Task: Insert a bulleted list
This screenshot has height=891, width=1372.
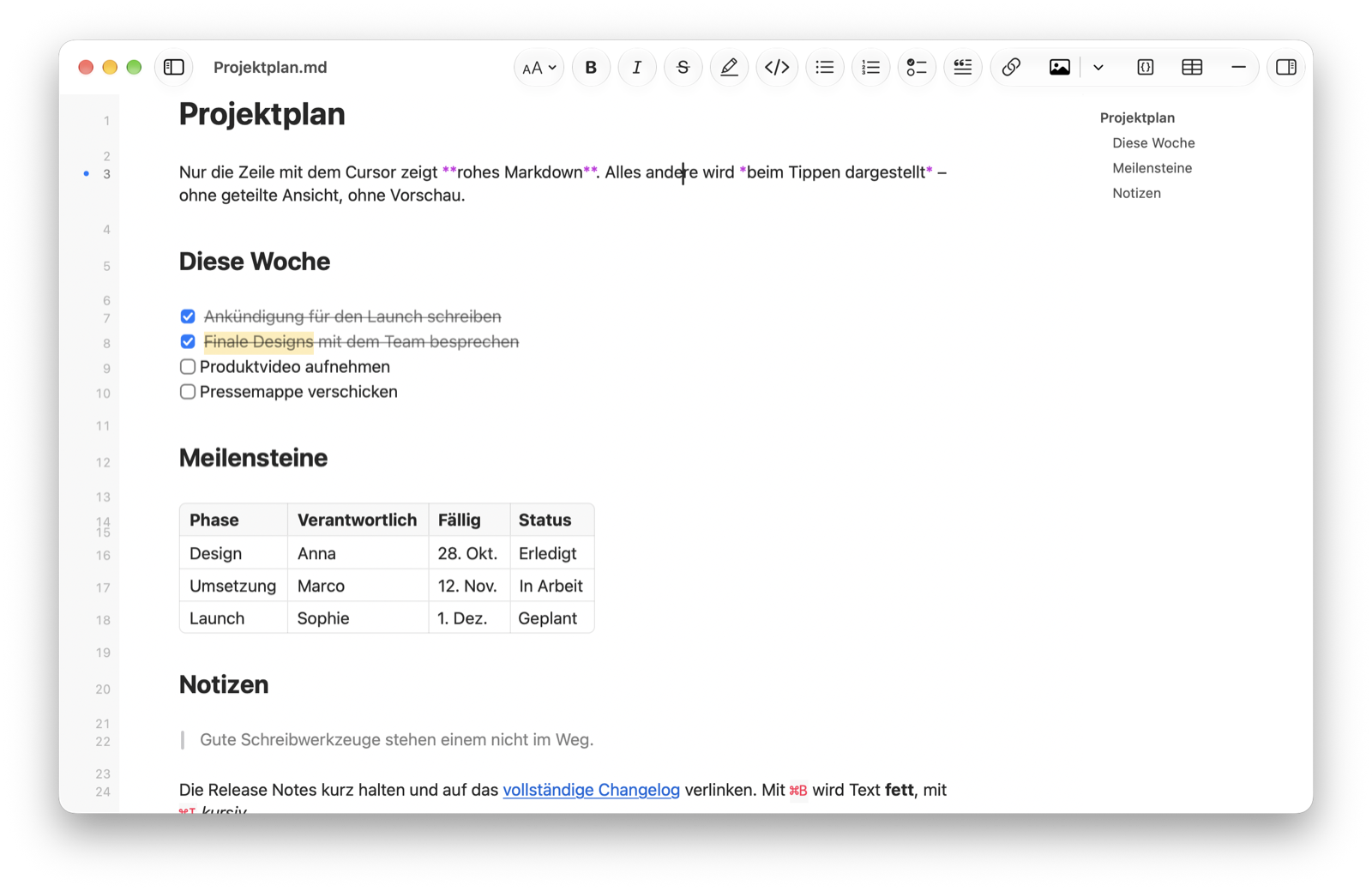Action: pos(825,67)
